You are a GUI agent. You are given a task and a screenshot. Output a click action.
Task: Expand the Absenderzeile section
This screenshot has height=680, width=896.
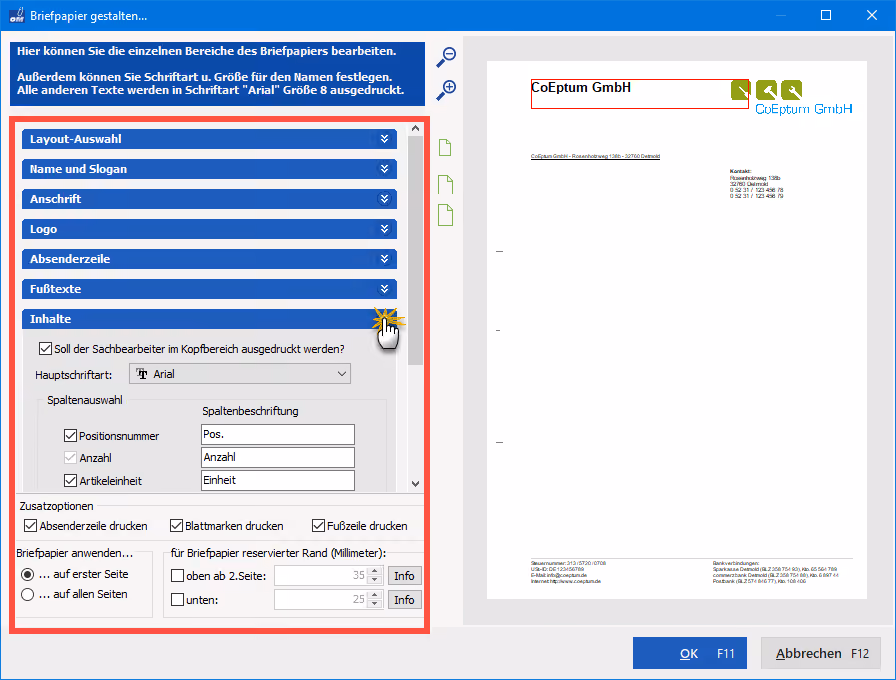pos(209,259)
